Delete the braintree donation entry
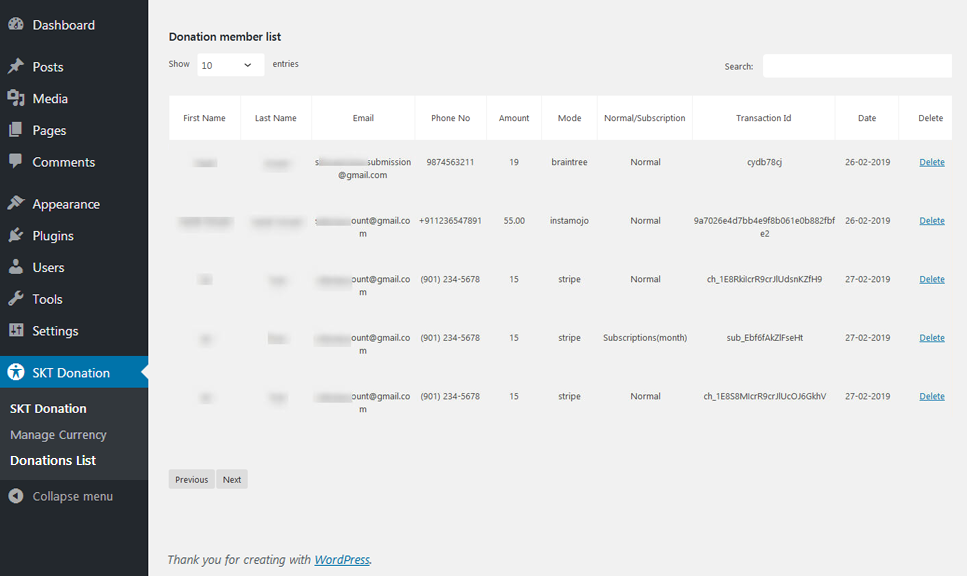The image size is (967, 576). [x=931, y=162]
